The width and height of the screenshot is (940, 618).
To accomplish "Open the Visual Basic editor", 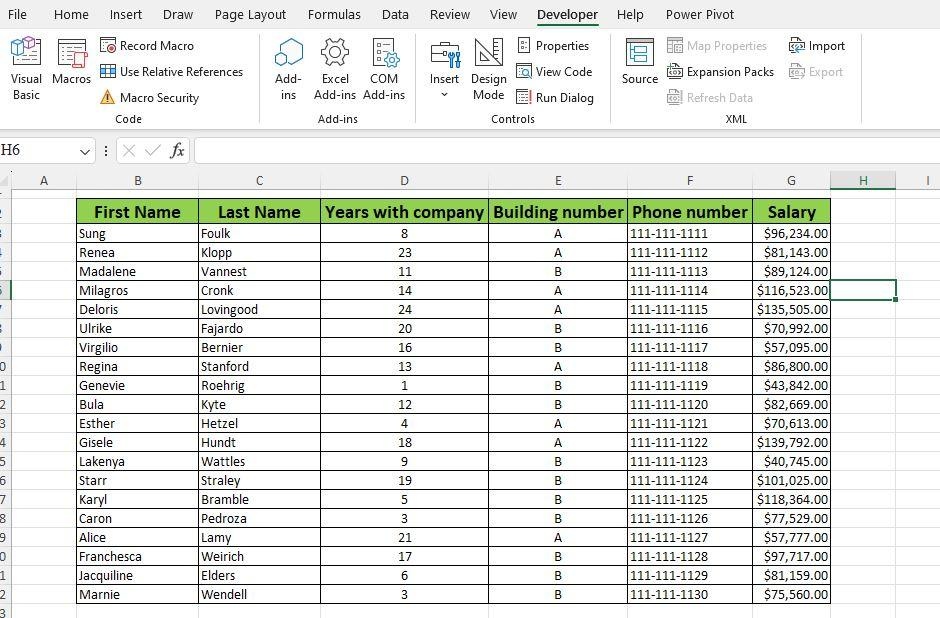I will (x=26, y=69).
